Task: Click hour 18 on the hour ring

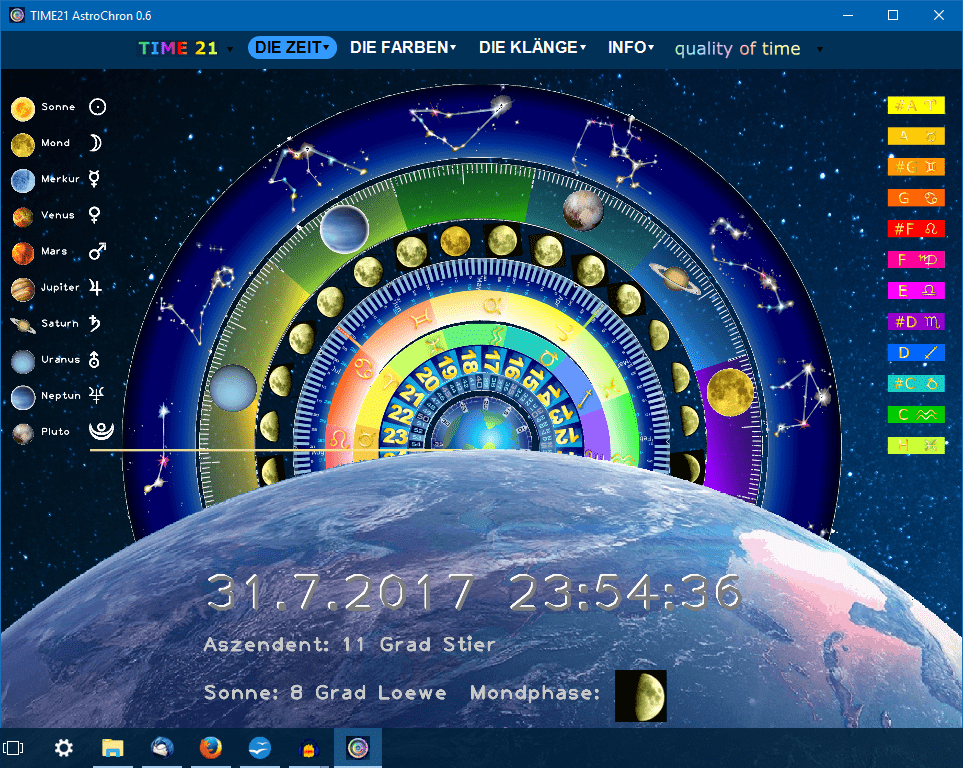Action: (x=470, y=362)
